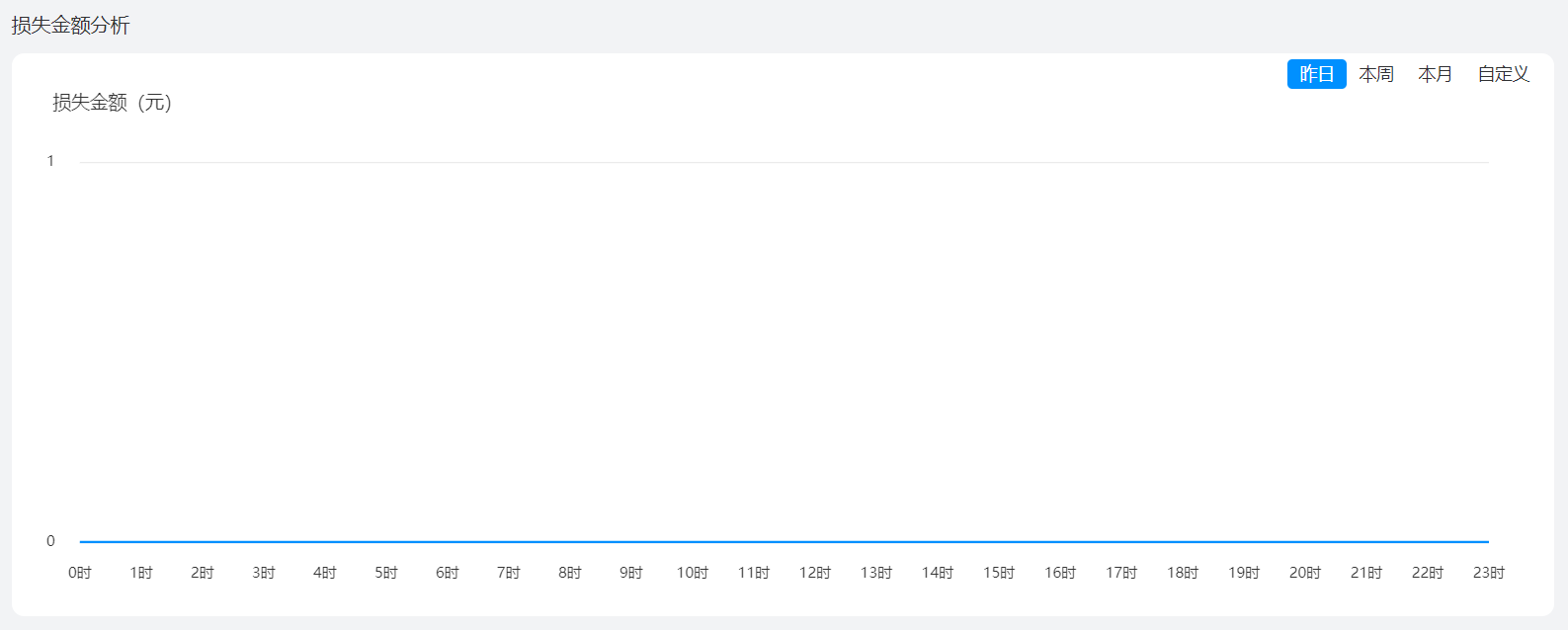Click the 损失金额（元）chart title
This screenshot has width=1568, height=630.
[113, 103]
